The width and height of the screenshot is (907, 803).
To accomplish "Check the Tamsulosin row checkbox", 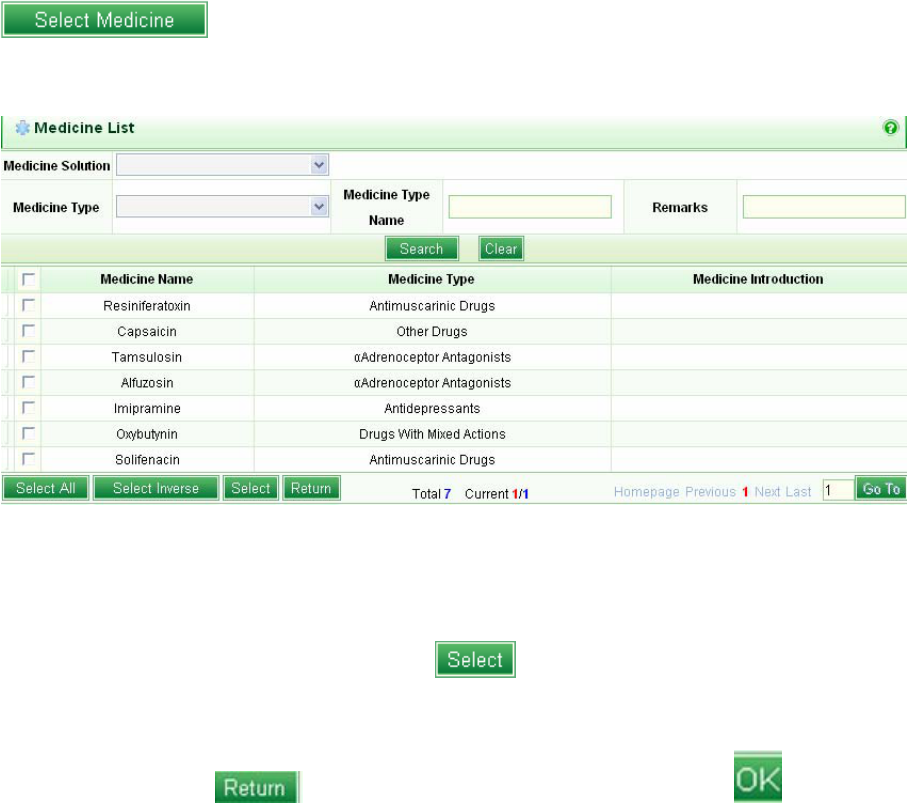I will (x=28, y=356).
